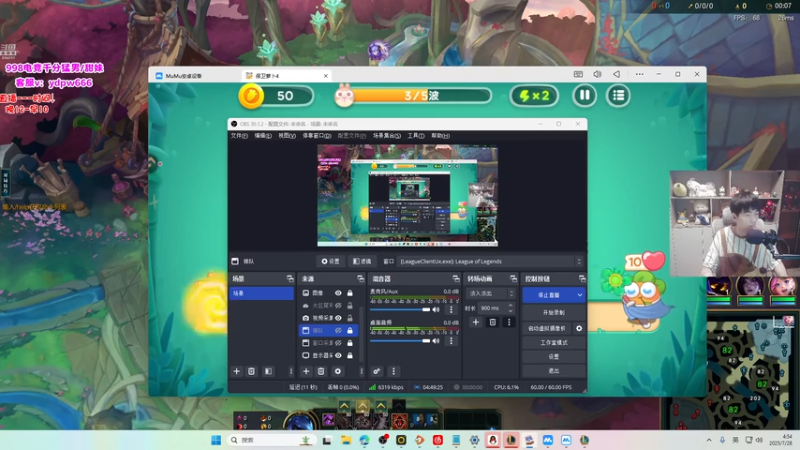Open the 场景集合 menu in OBS
The height and width of the screenshot is (450, 800).
(386, 136)
